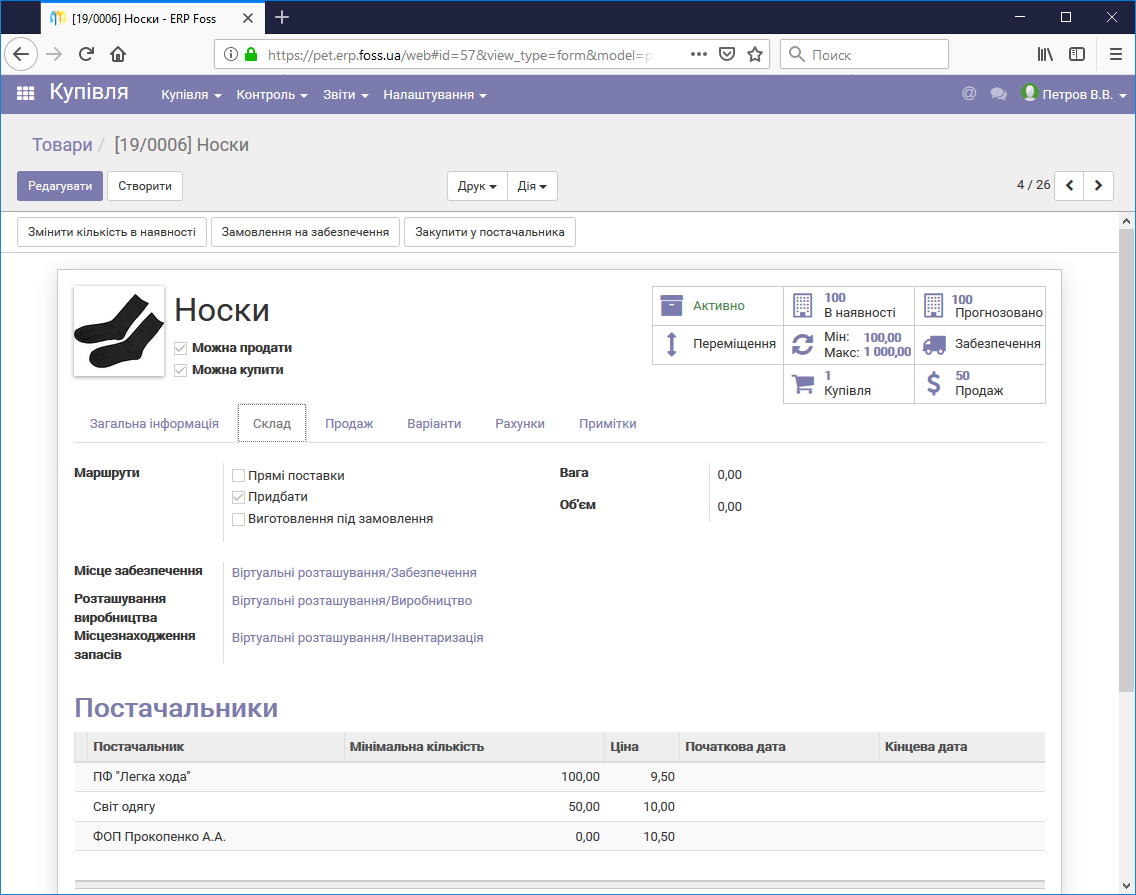
Task: Open new browser tab with plus
Action: 283,17
